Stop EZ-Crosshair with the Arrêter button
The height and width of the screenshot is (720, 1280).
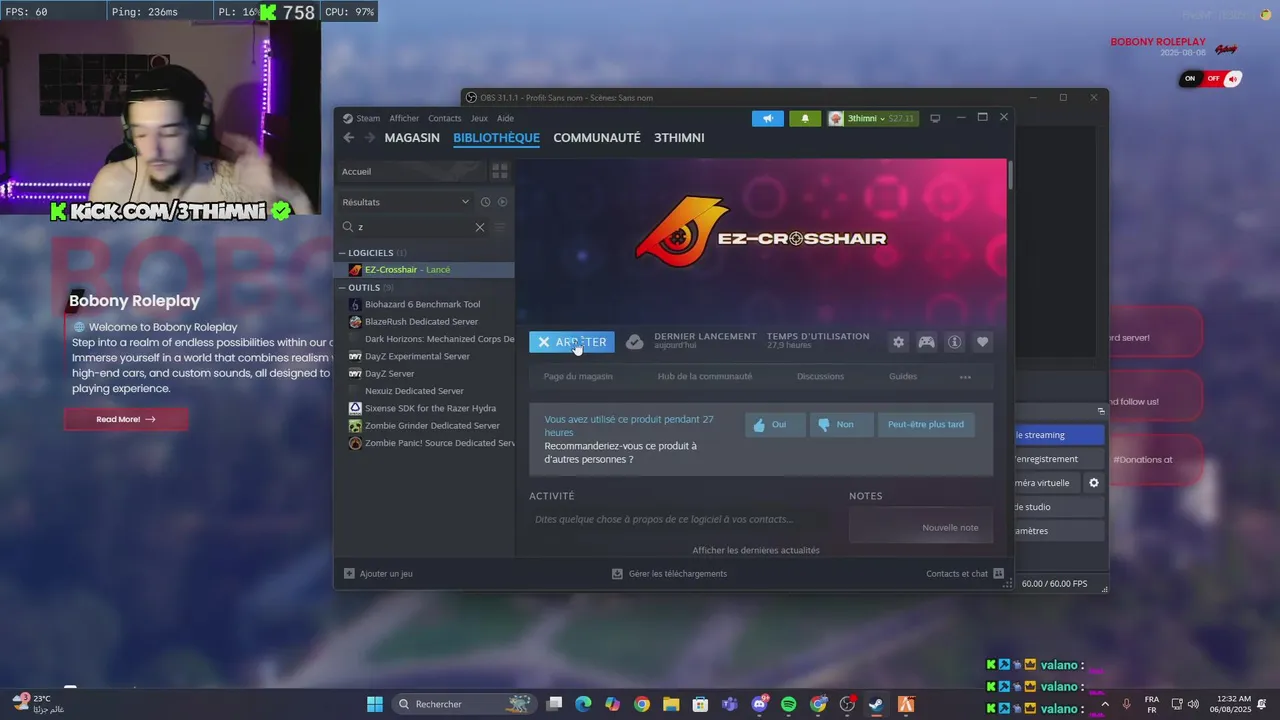[572, 342]
